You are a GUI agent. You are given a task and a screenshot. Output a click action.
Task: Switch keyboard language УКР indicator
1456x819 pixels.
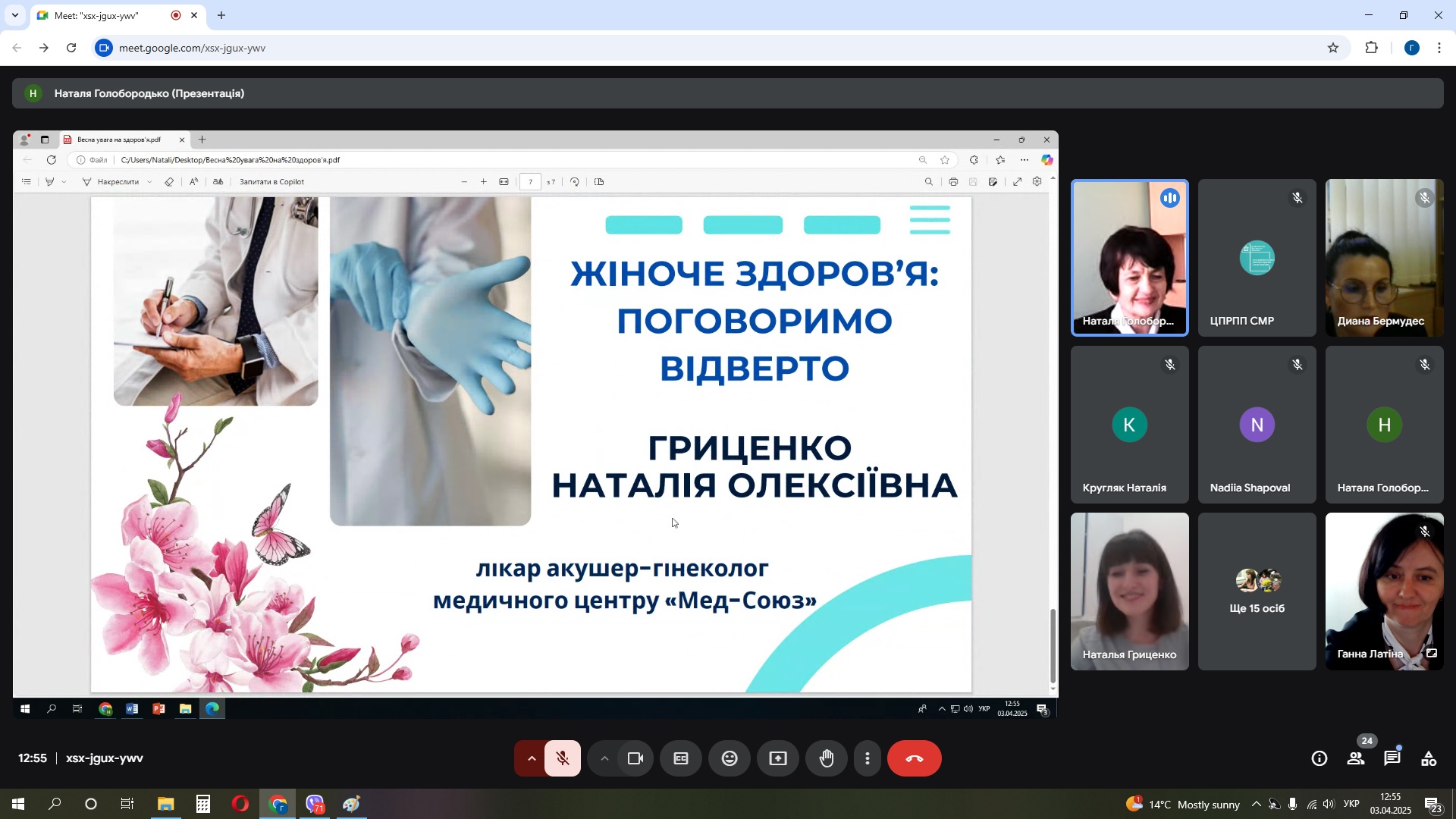coord(1351,805)
